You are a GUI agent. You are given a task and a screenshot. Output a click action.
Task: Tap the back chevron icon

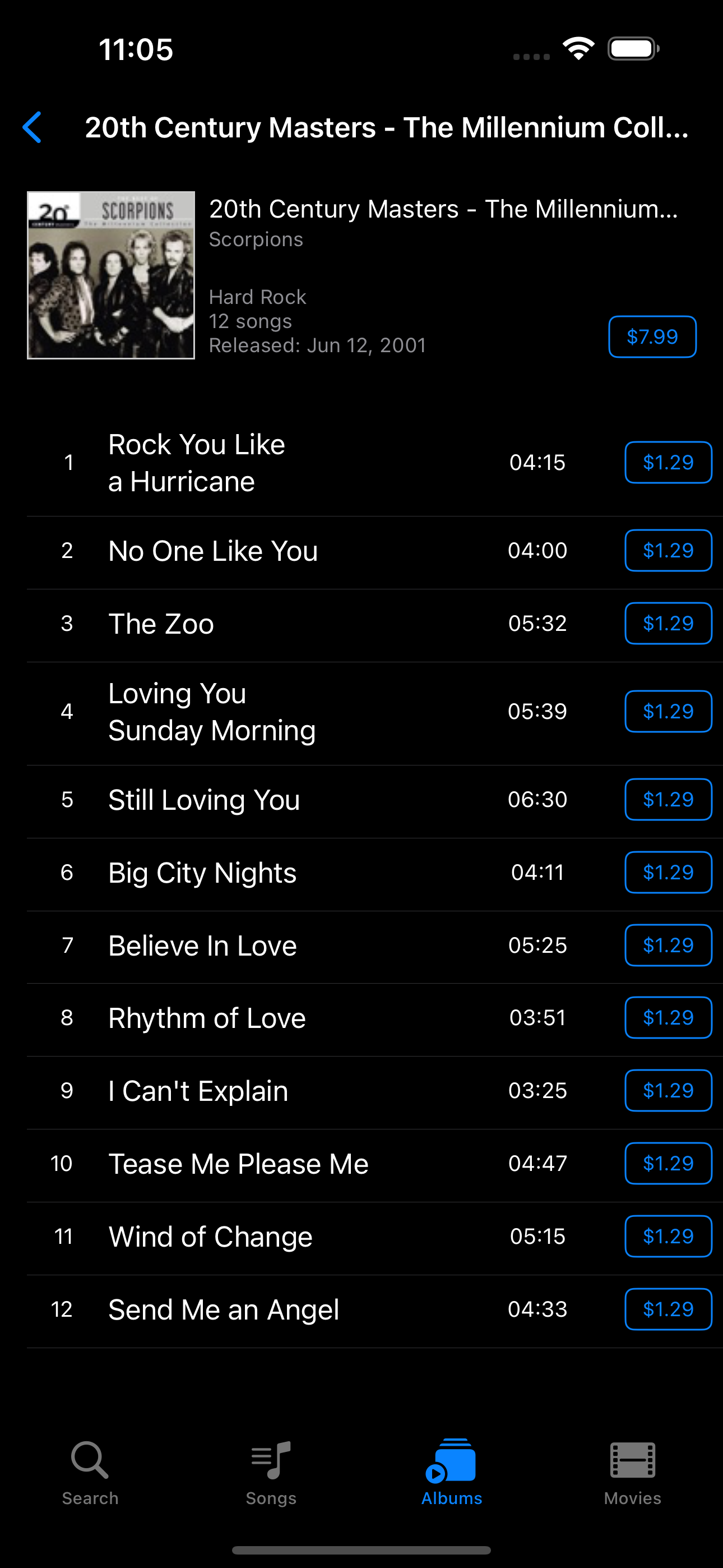point(31,127)
